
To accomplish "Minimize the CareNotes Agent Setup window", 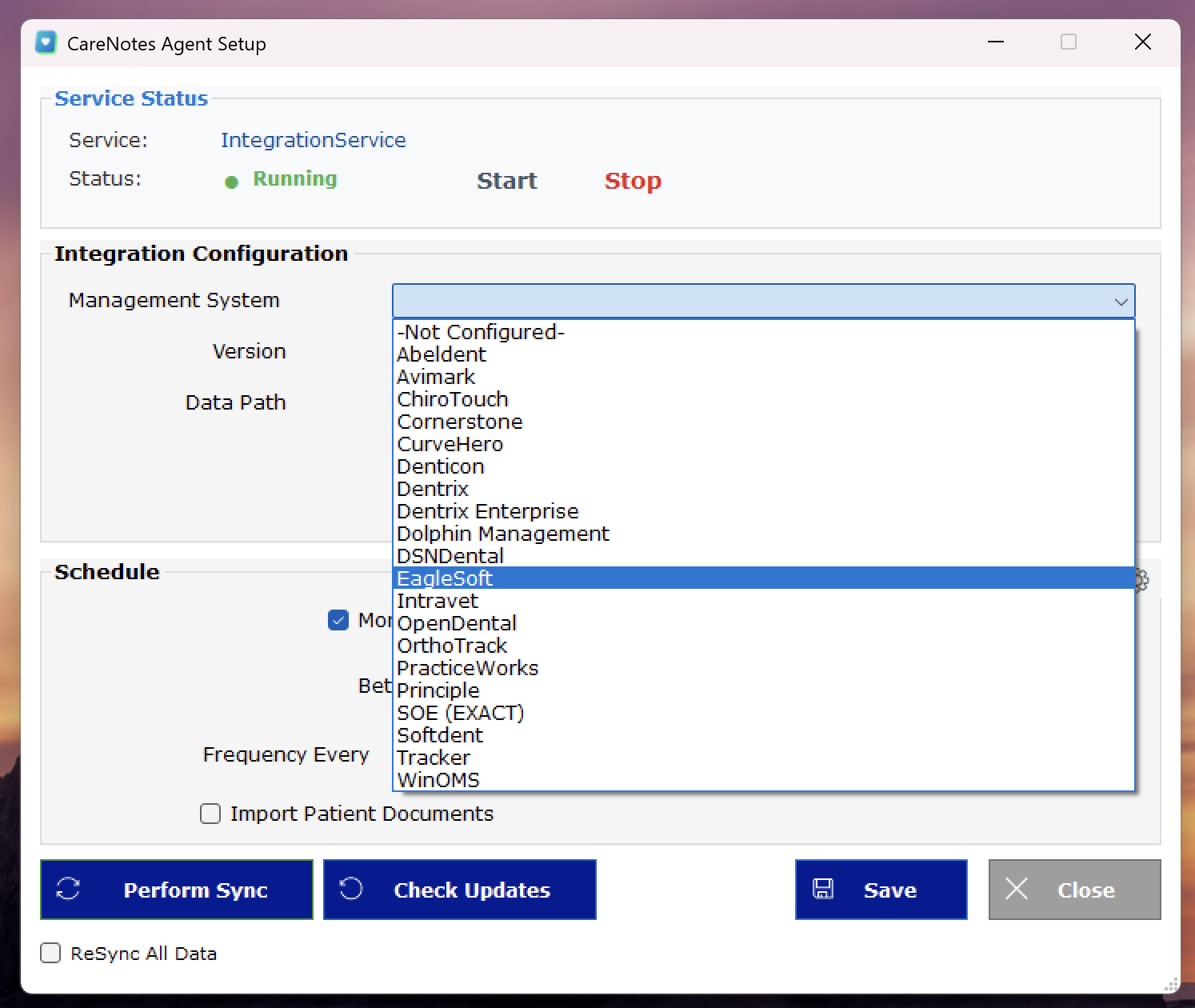I will click(x=996, y=42).
